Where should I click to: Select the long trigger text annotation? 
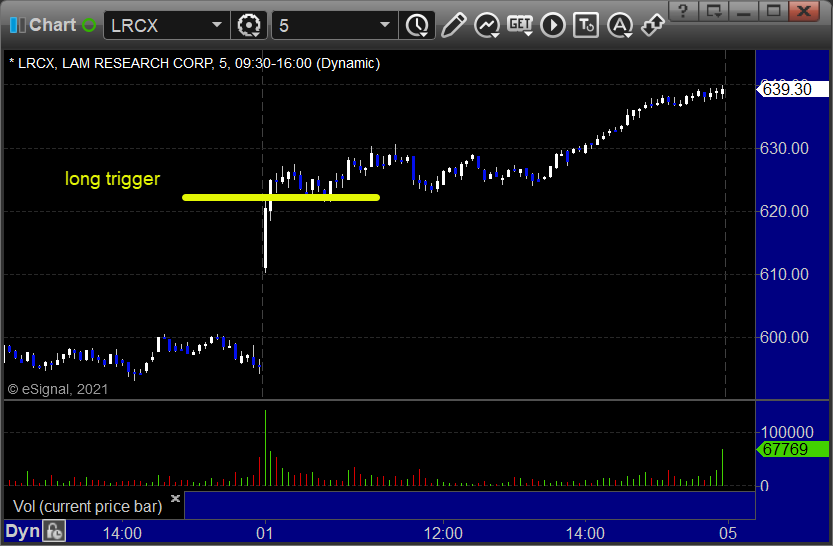(x=112, y=179)
